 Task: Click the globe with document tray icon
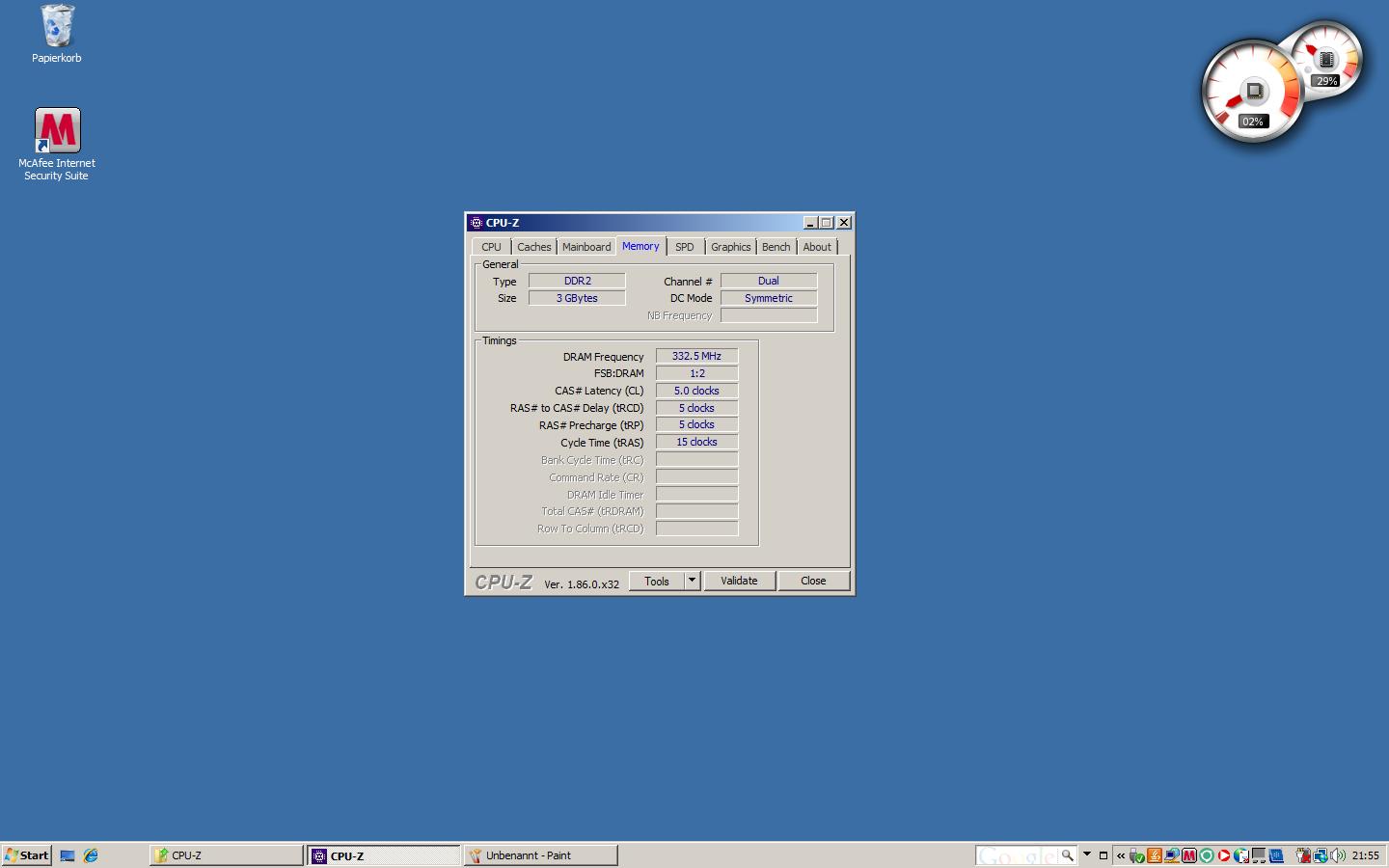[x=1241, y=855]
